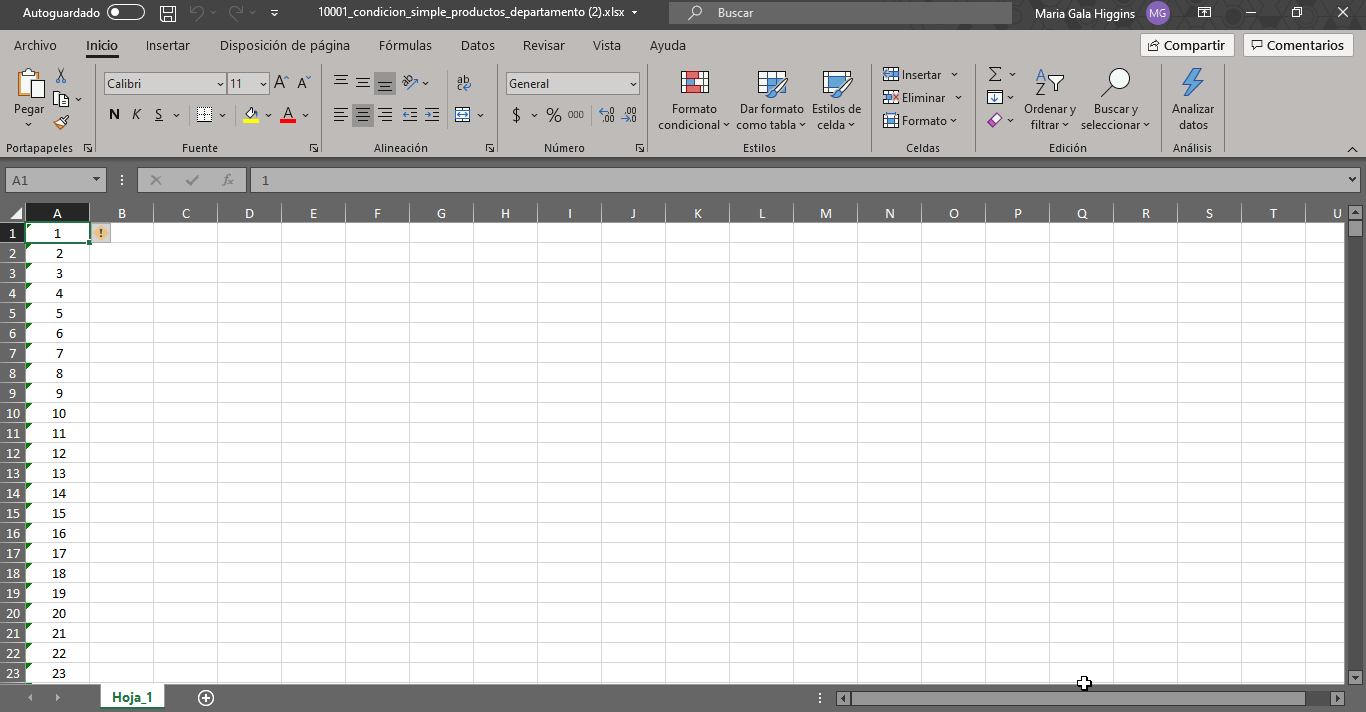
Task: Open the Fórmulas ribbon tab
Action: click(405, 45)
